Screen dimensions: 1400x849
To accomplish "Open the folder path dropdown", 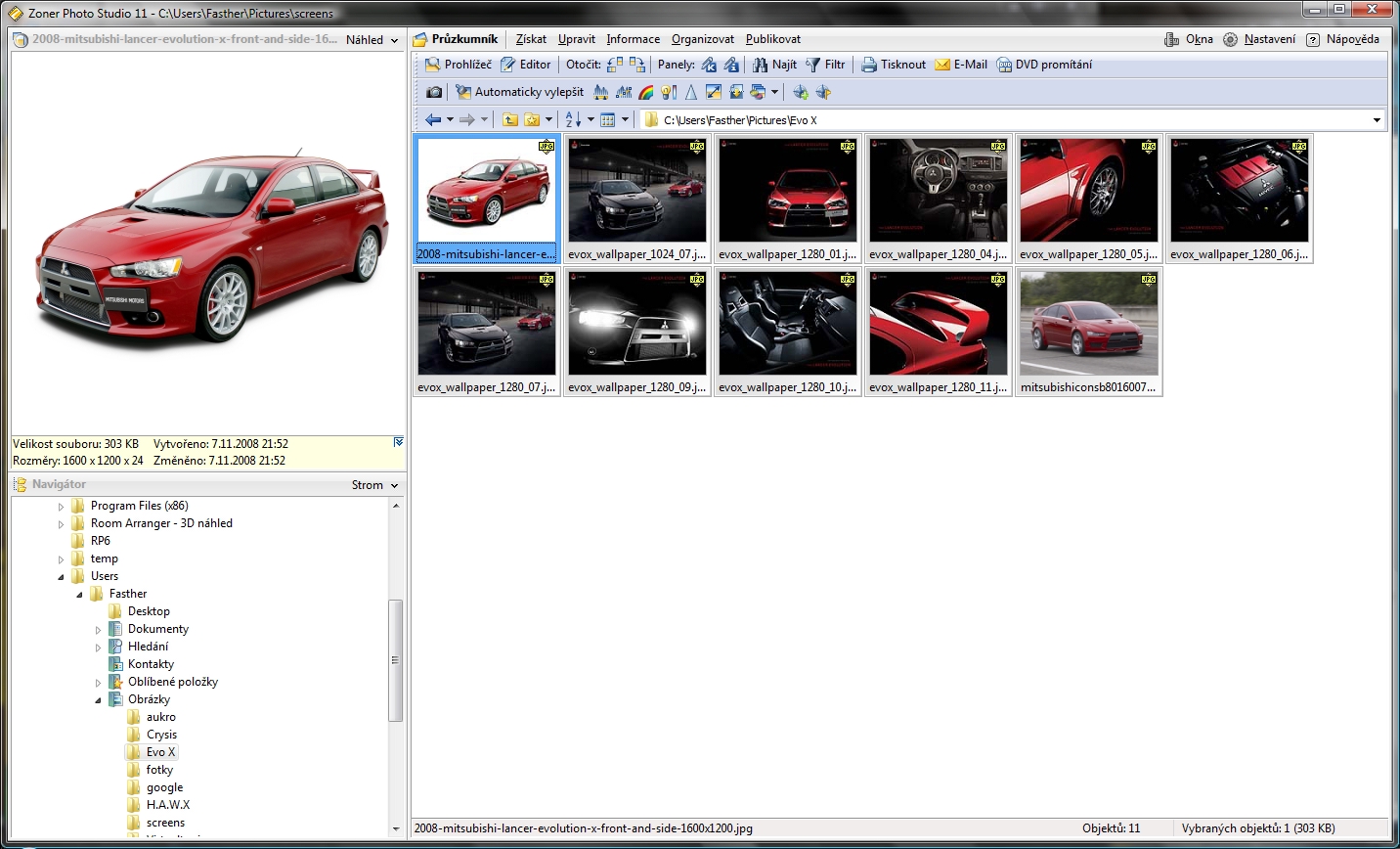I will click(1377, 120).
